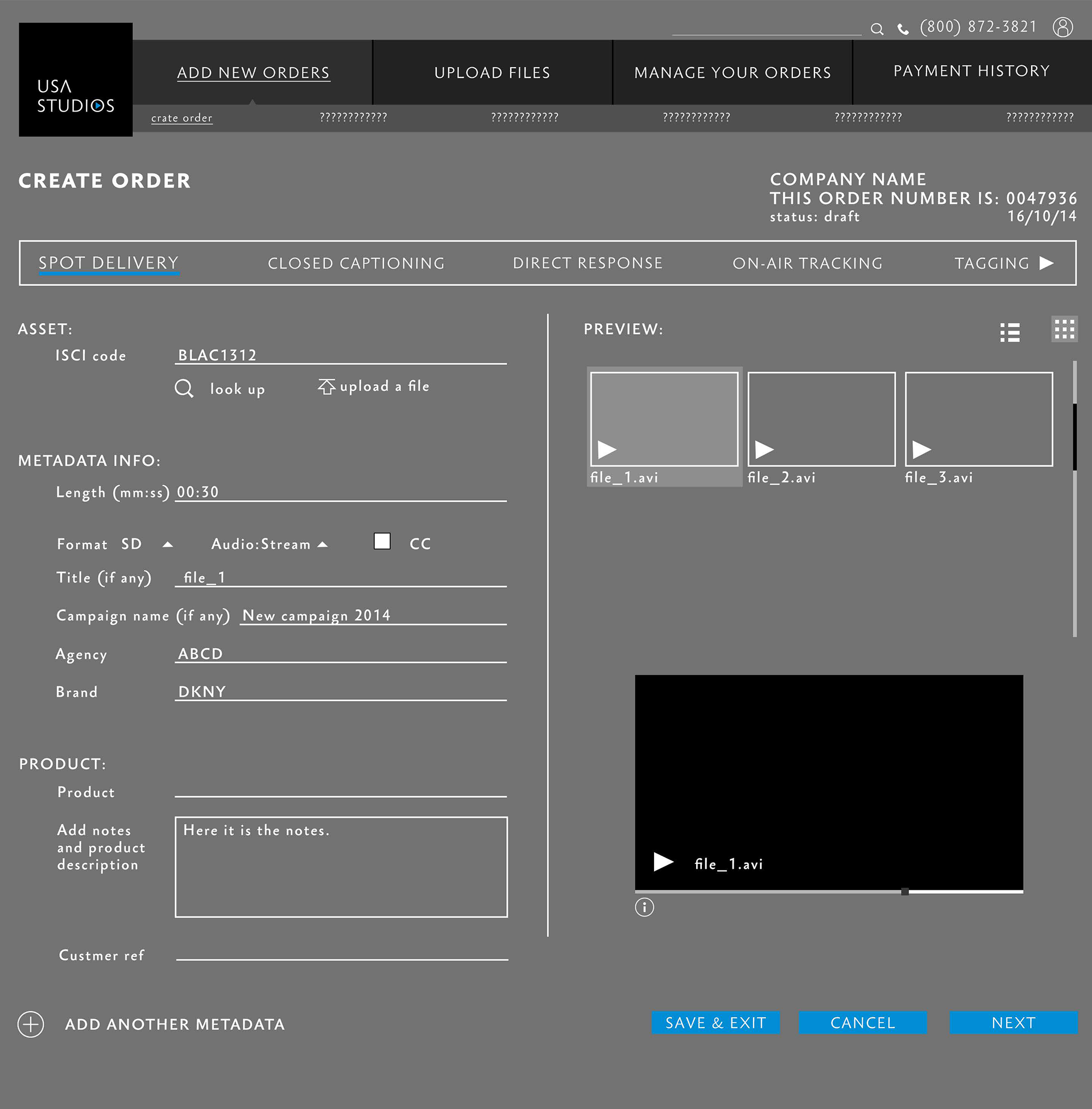Click the phone icon beside the number
The height and width of the screenshot is (1109, 1092).
(x=903, y=29)
